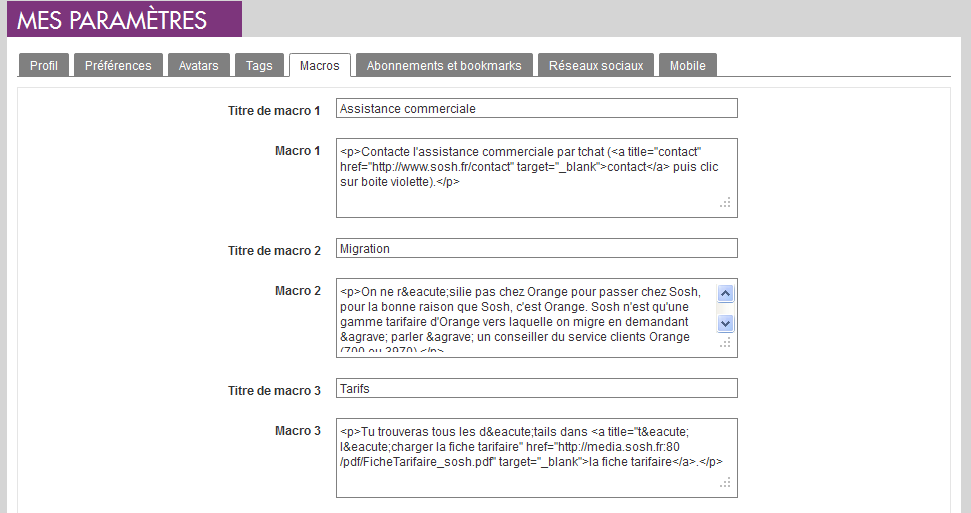
Task: Focus the Titre de macro 1 field
Action: 536,108
